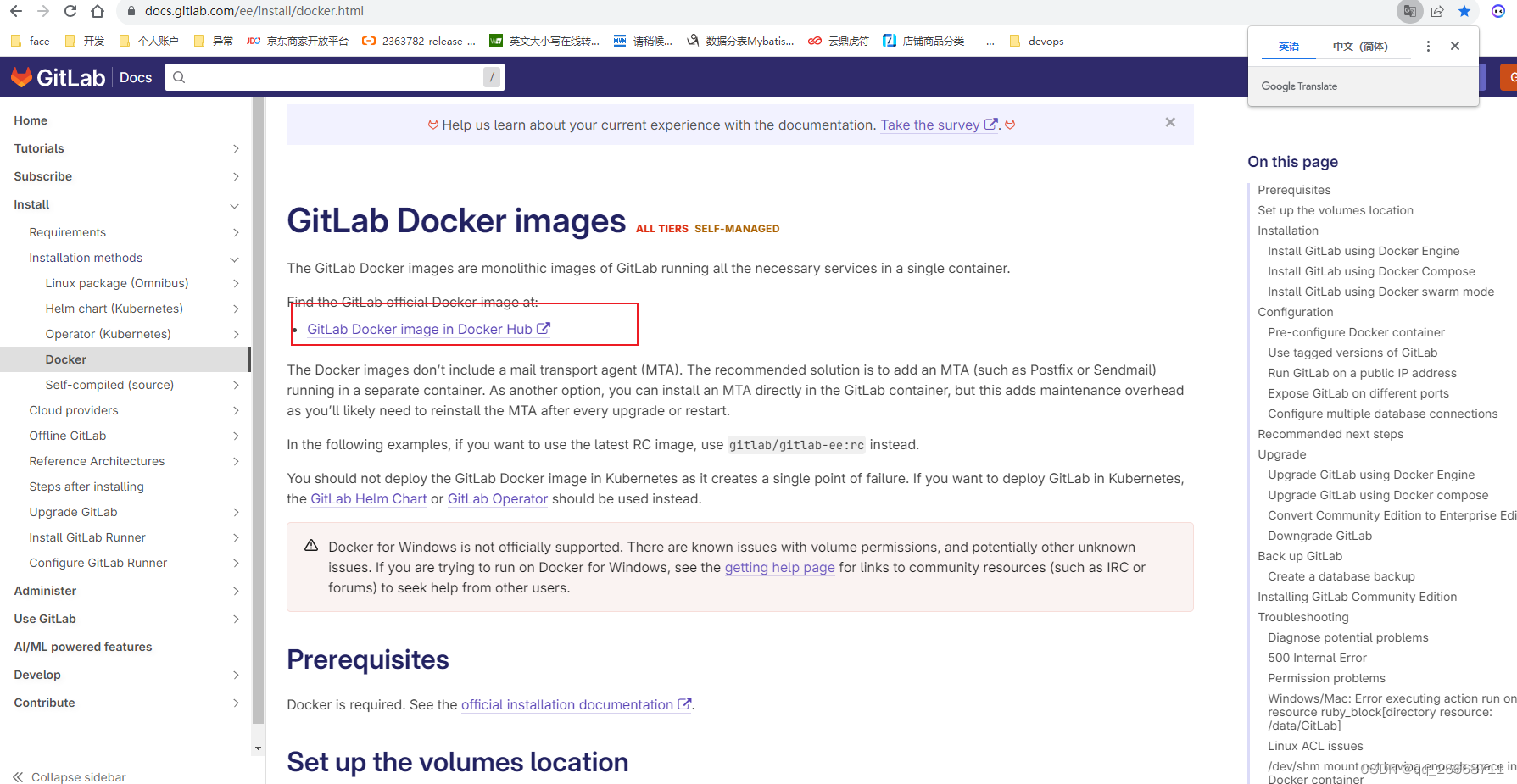Click the browser forward arrow

tap(43, 11)
